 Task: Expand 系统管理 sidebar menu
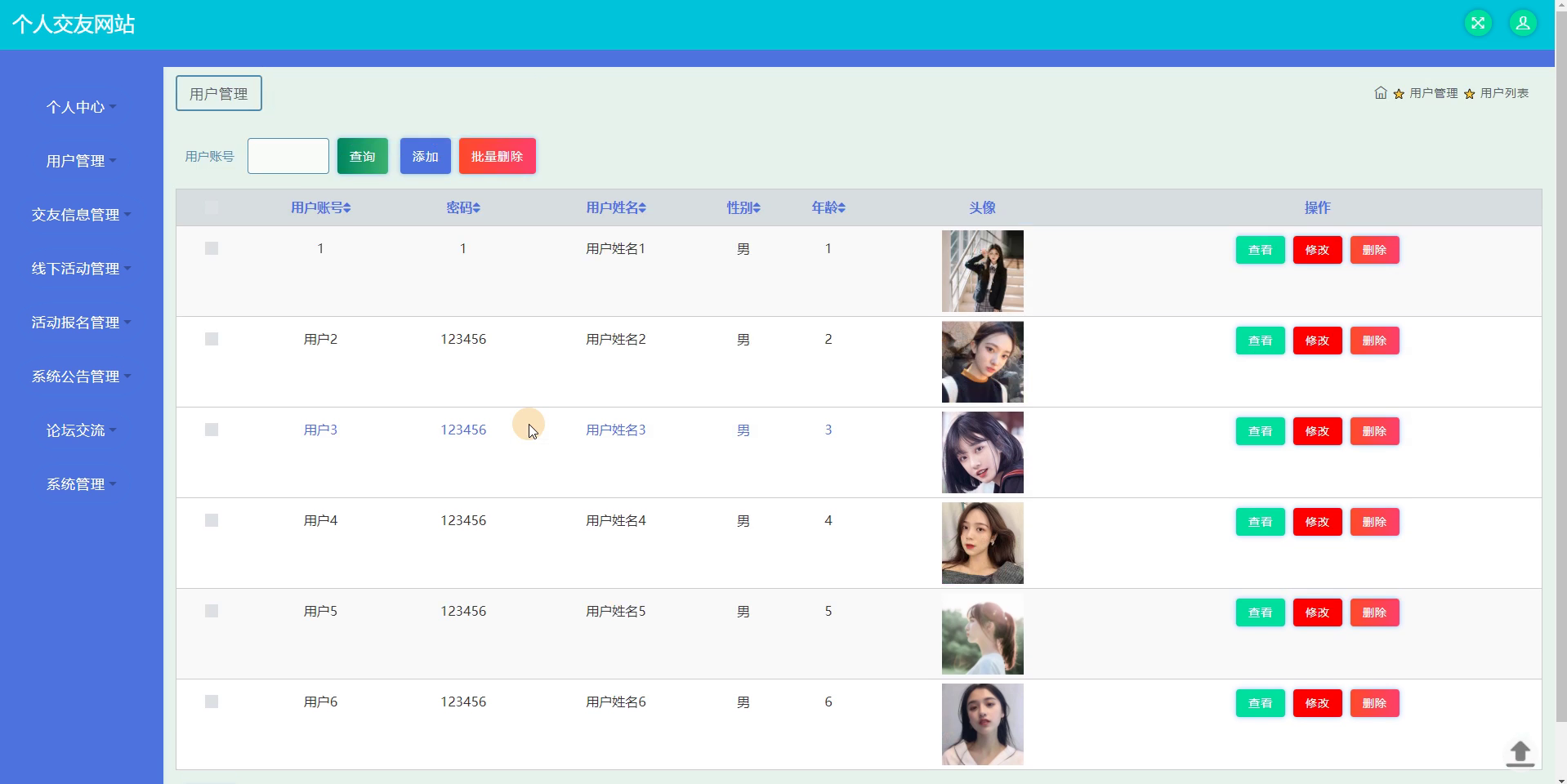point(81,484)
